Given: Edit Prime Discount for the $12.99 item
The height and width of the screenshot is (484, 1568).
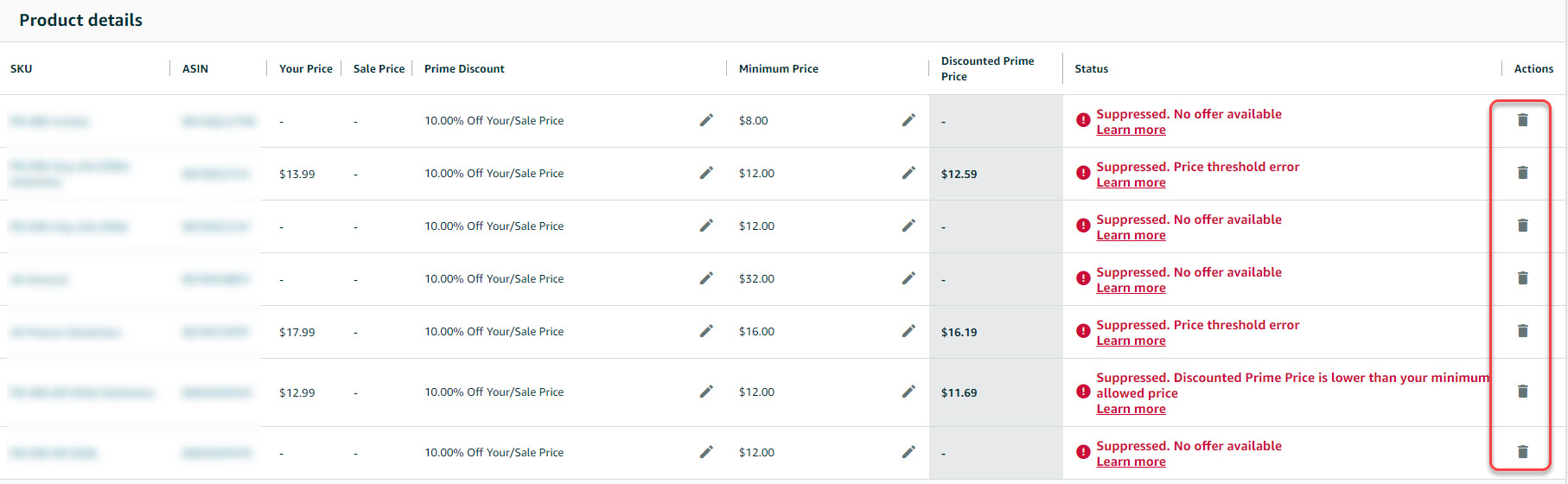Looking at the screenshot, I should coord(706,392).
